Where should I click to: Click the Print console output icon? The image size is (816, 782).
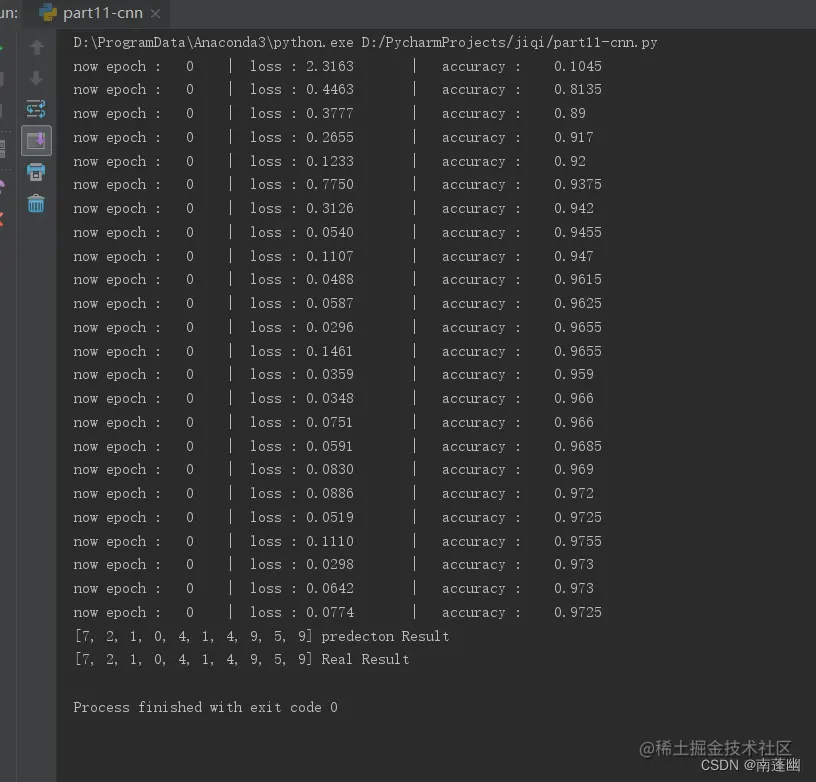pos(36,171)
